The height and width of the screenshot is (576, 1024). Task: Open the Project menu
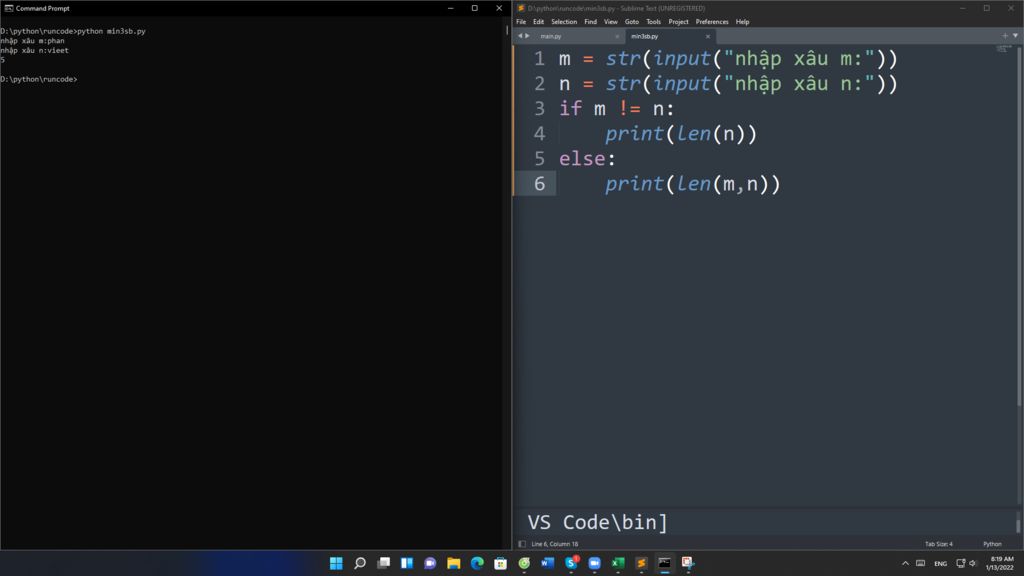coord(678,22)
